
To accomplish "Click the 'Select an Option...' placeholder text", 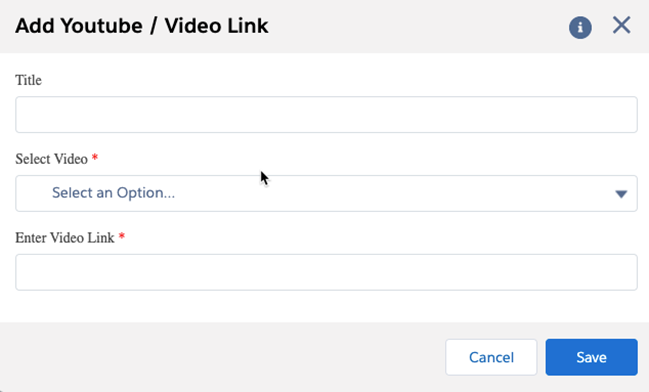I will (x=113, y=193).
